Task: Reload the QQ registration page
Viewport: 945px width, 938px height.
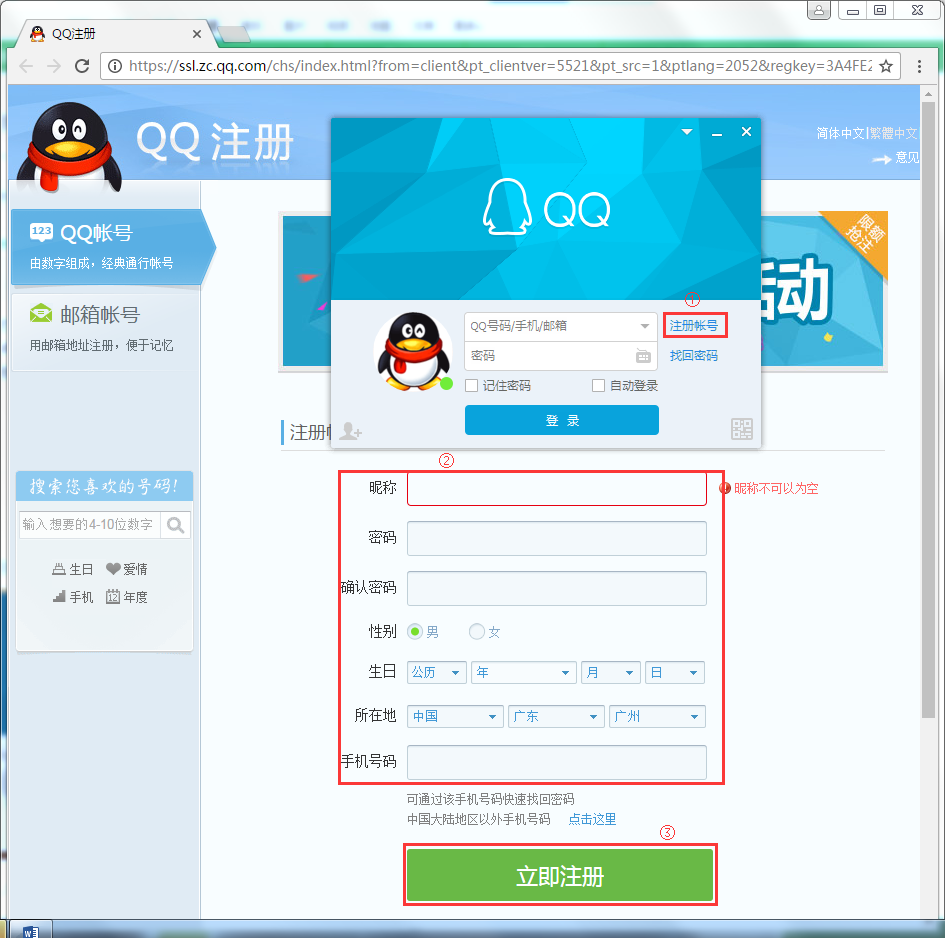Action: click(82, 66)
